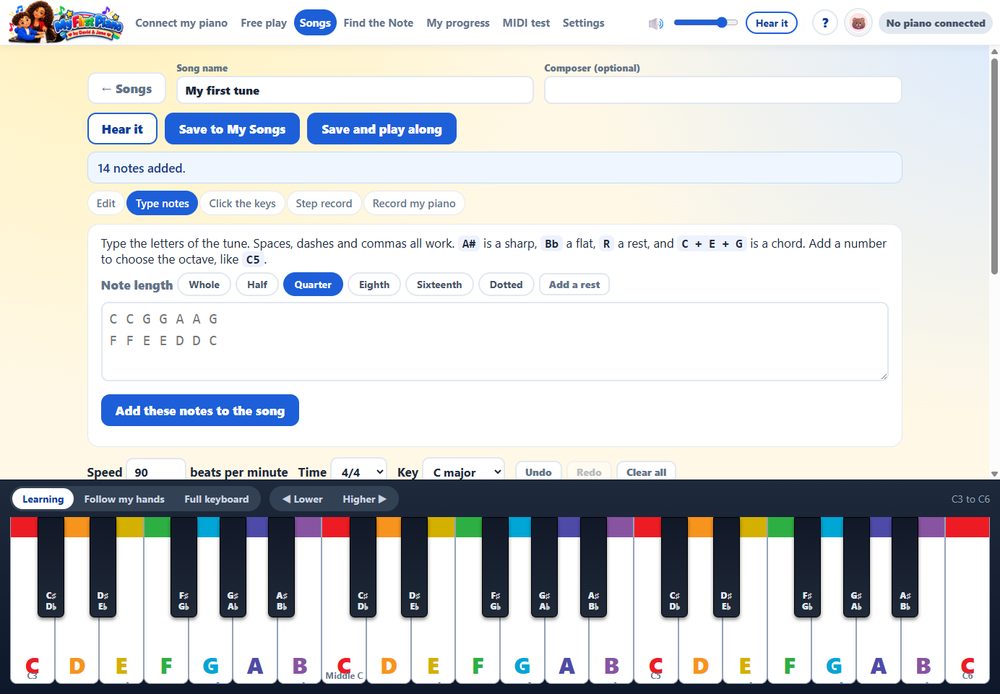Click Undo

[x=538, y=472]
